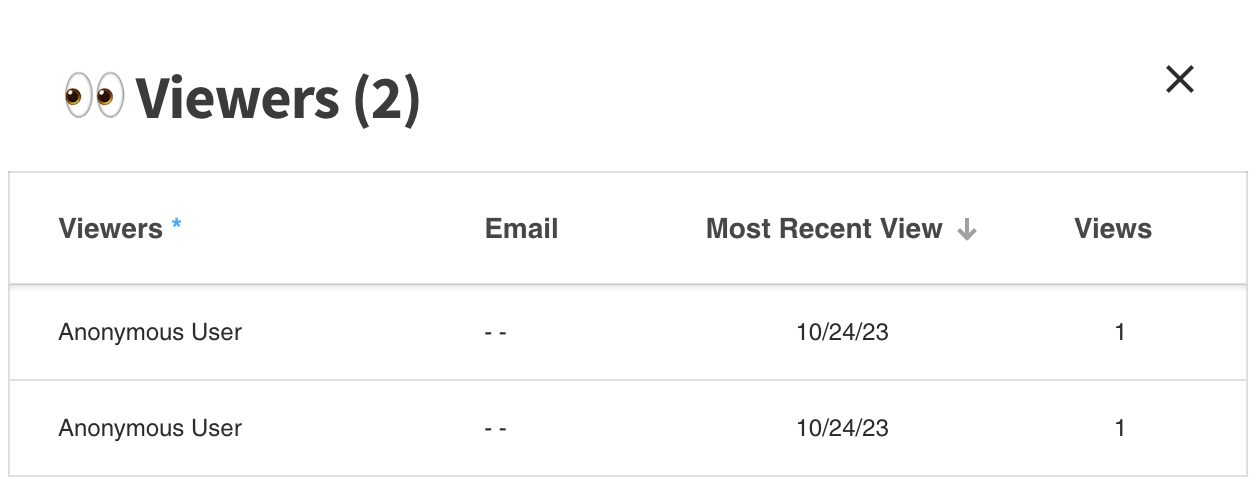Sort table by Views column header
This screenshot has height=492, width=1260.
(1113, 229)
